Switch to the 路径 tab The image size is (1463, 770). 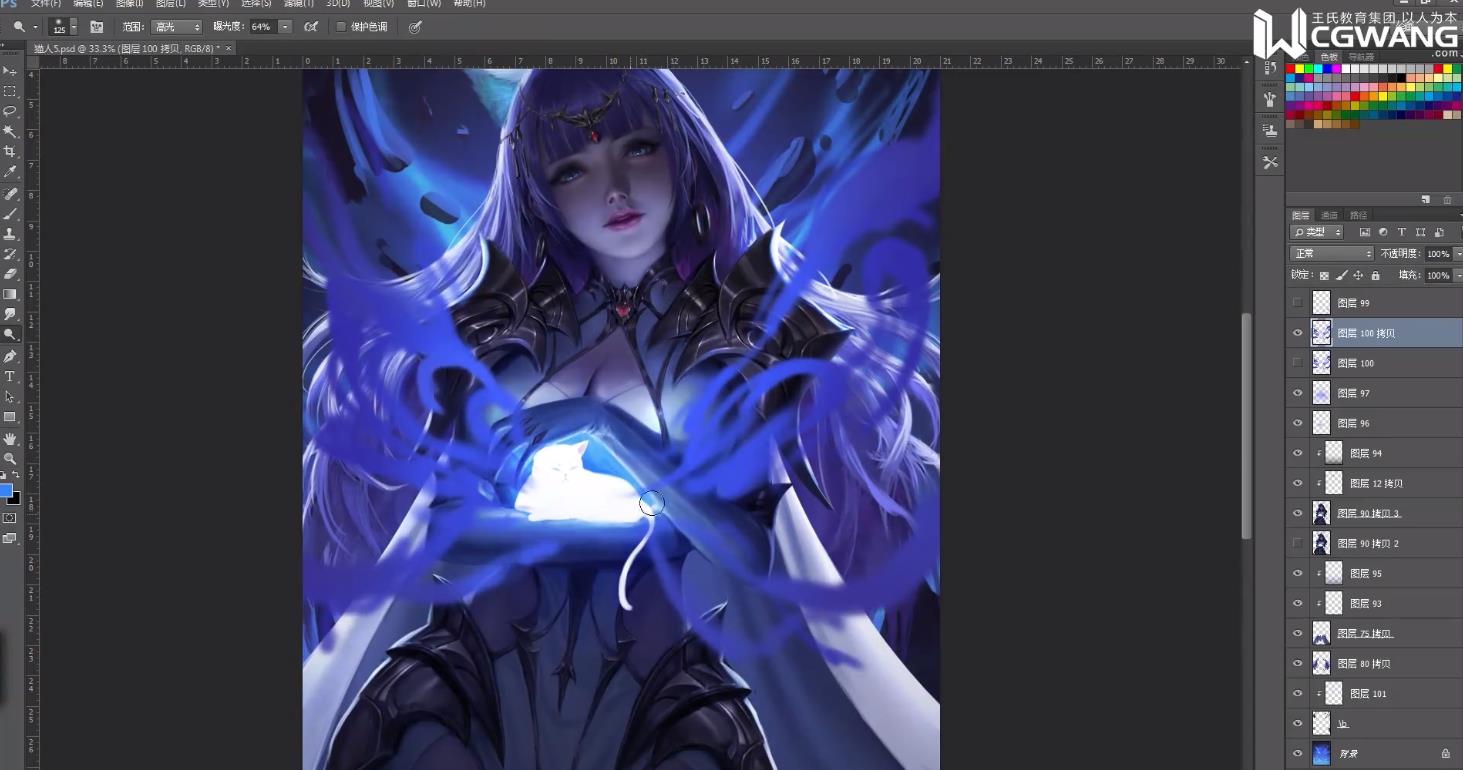coord(1358,215)
